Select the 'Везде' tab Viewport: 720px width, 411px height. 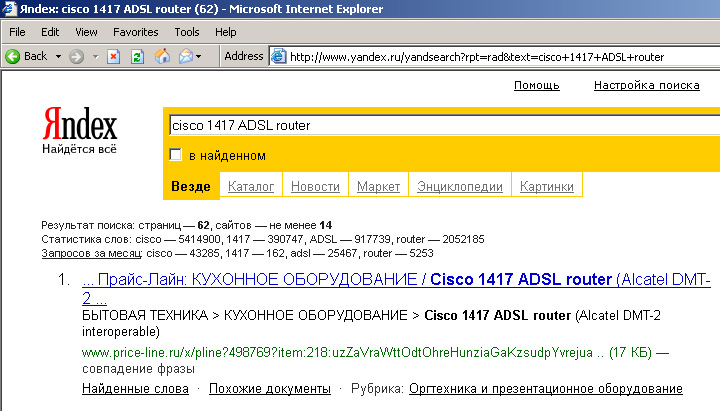(x=191, y=186)
